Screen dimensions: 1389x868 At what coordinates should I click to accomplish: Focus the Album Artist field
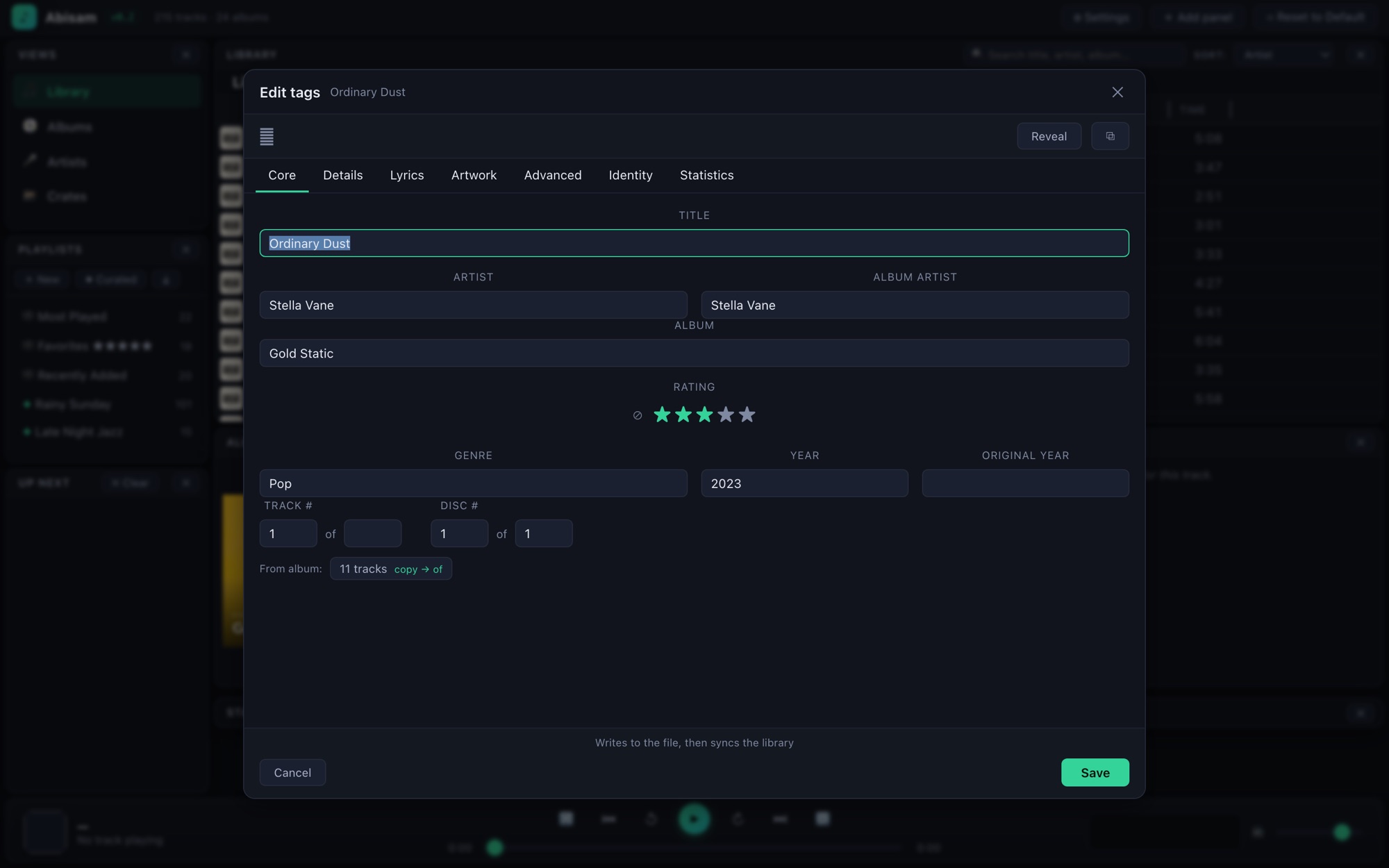point(915,305)
